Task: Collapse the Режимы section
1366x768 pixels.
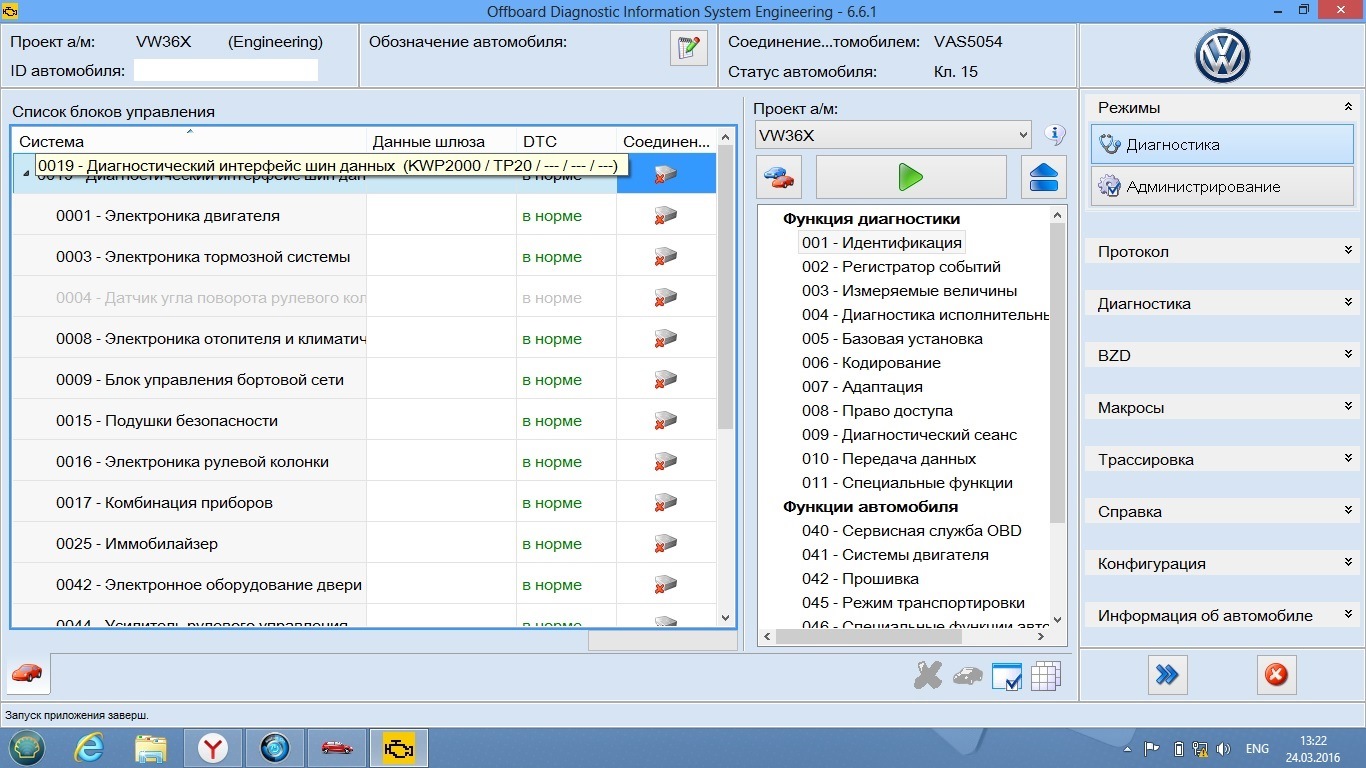Action: 1348,107
